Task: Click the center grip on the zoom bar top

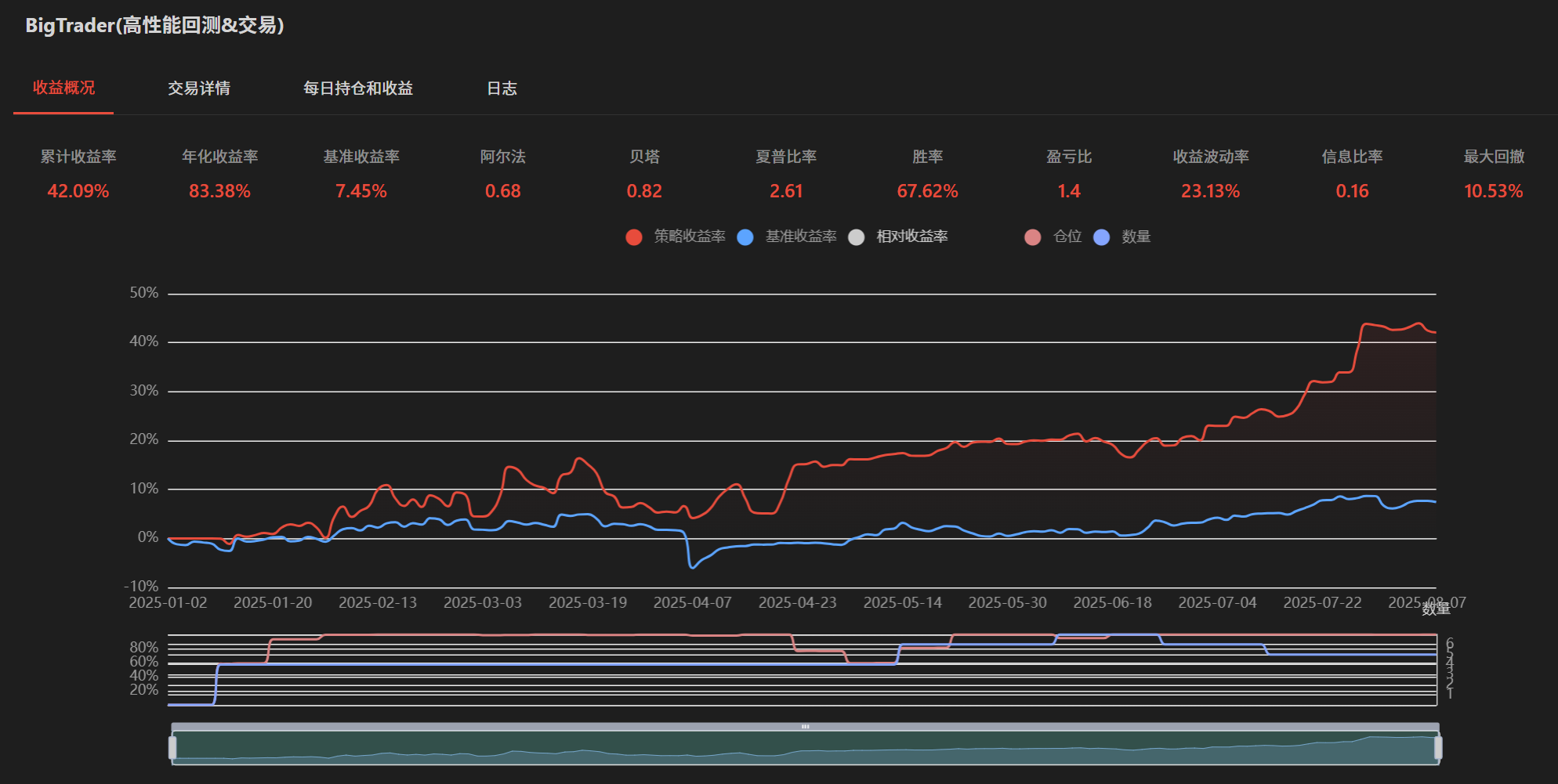Action: coord(805,727)
